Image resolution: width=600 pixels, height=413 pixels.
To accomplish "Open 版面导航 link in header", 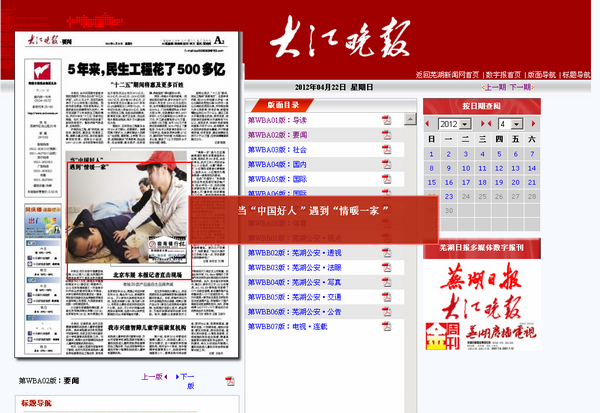I will [x=541, y=75].
